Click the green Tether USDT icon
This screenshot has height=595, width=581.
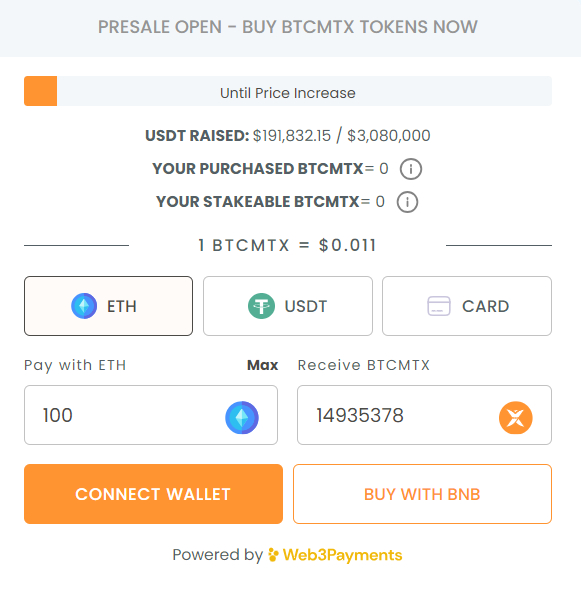pos(261,306)
